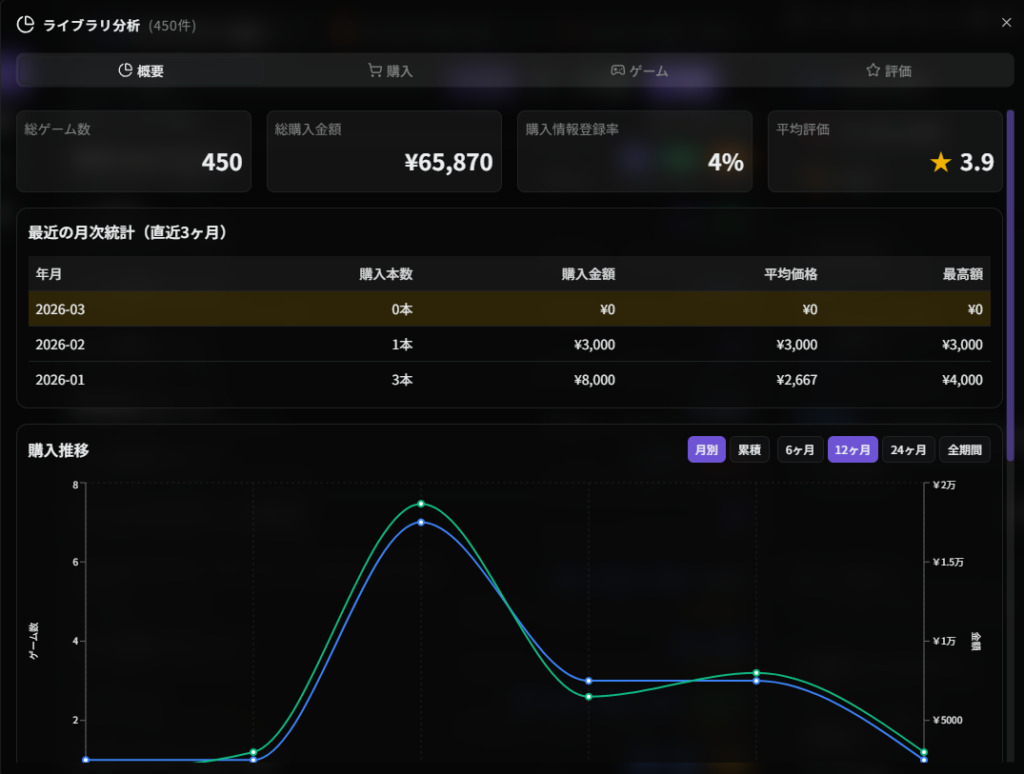Image resolution: width=1024 pixels, height=774 pixels.
Task: Switch chart to 累積 mode
Action: coord(749,450)
